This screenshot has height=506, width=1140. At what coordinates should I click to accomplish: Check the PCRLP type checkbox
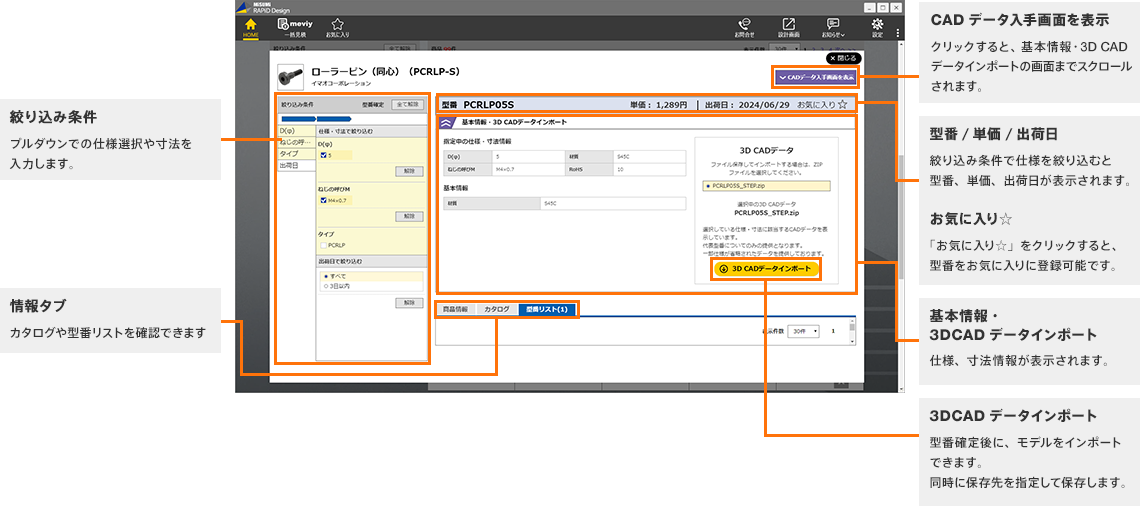(324, 244)
